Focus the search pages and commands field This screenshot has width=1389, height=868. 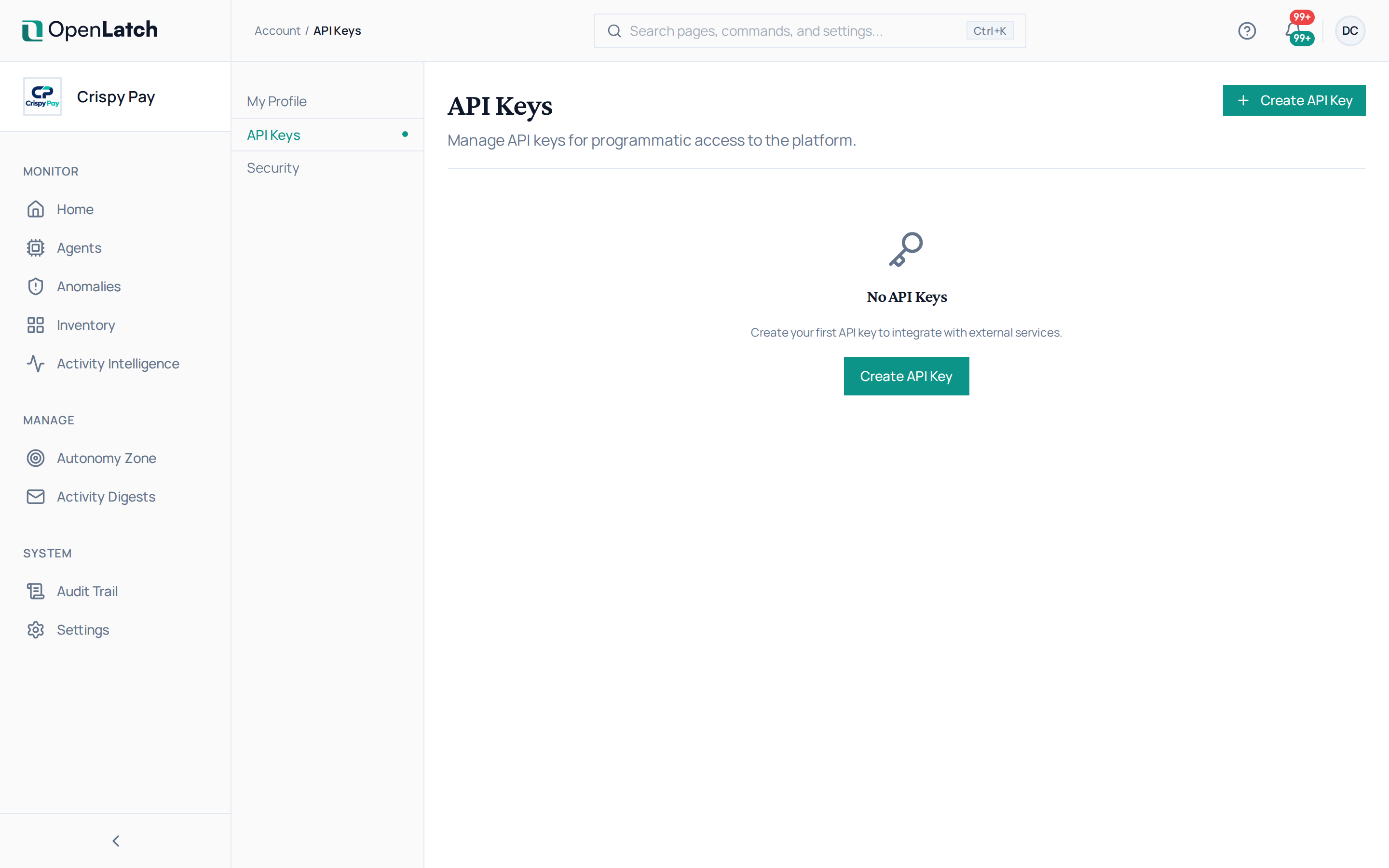tap(809, 30)
